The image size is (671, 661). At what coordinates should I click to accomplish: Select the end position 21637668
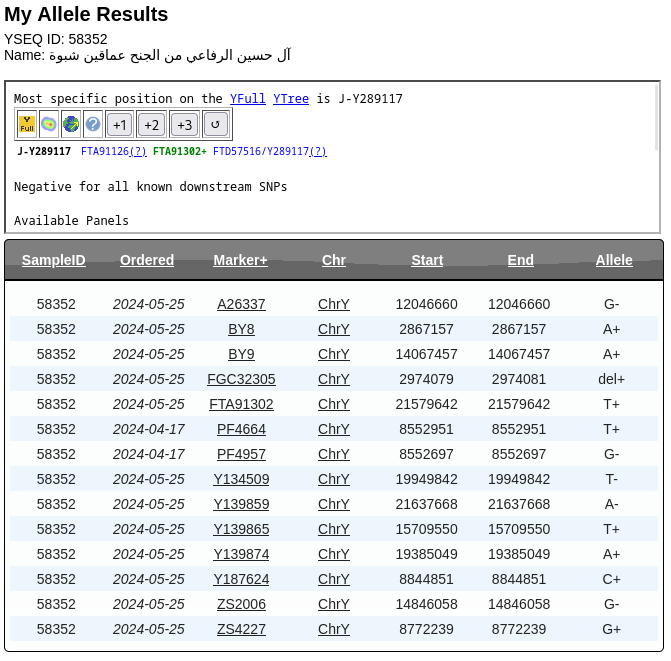coord(519,504)
